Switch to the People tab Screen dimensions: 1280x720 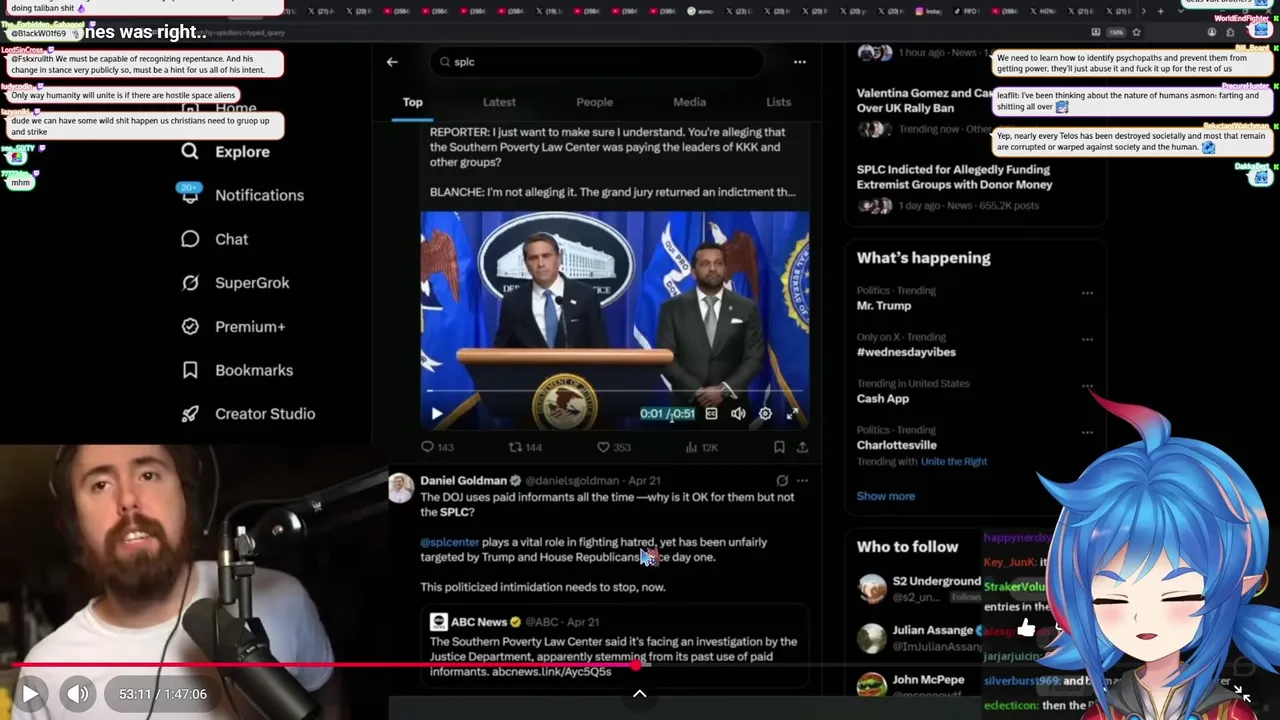[594, 102]
